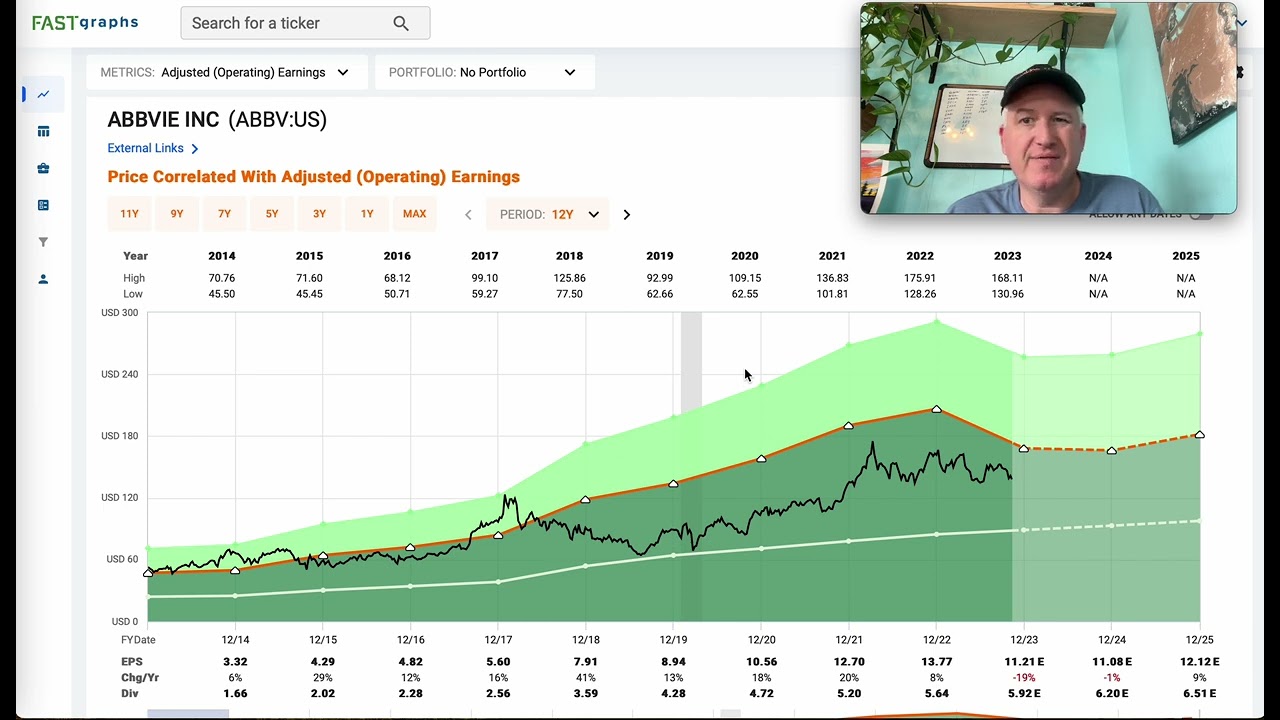This screenshot has height=720, width=1280.
Task: Select the 7Y time range
Action: [224, 214]
